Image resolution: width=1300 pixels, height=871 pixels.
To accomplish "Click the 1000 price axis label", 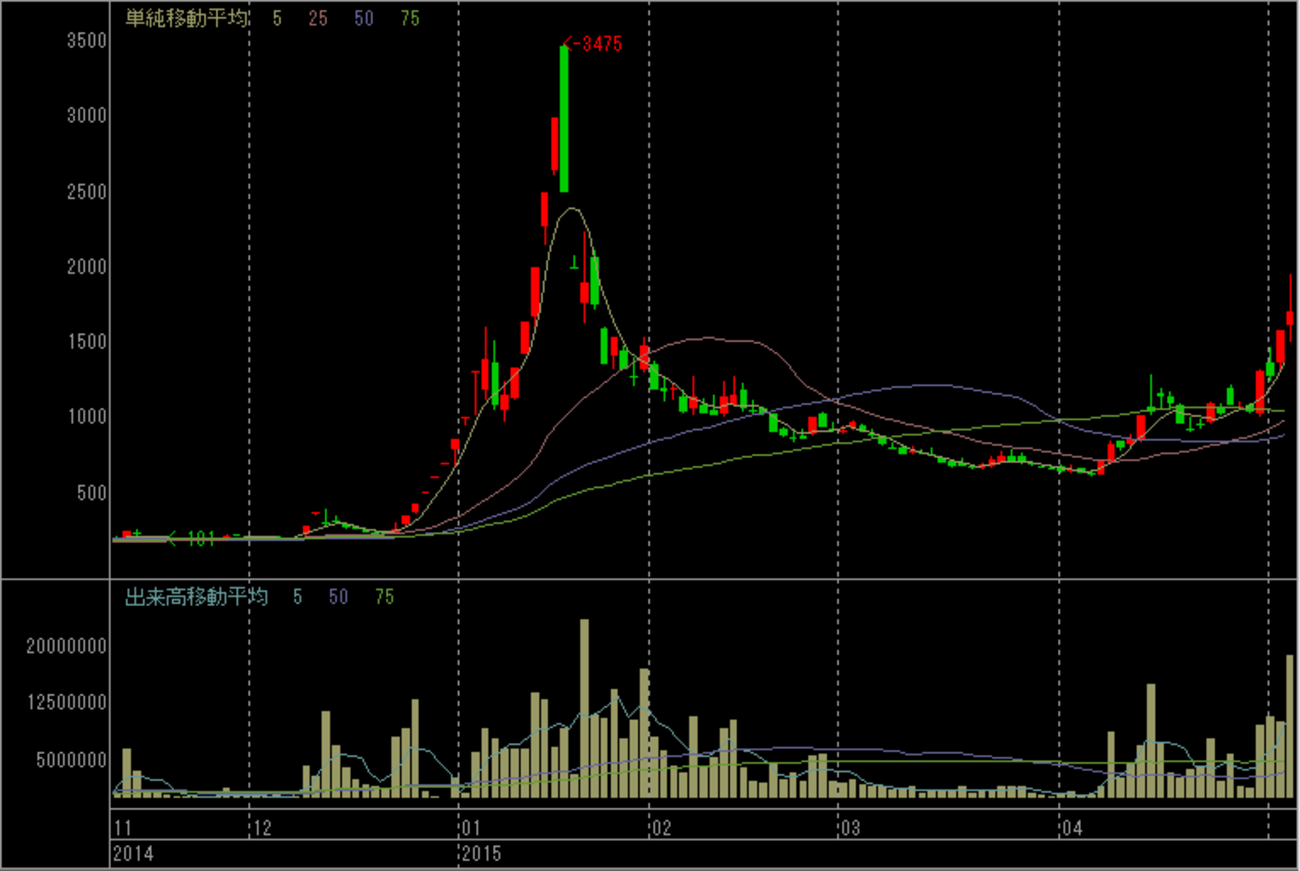I will [x=87, y=416].
